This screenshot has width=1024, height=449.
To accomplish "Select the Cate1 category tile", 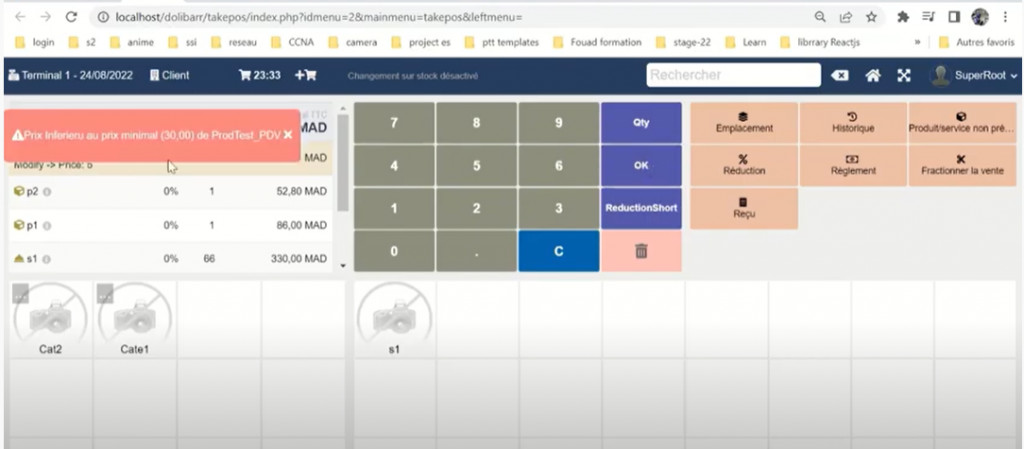I will click(x=135, y=320).
